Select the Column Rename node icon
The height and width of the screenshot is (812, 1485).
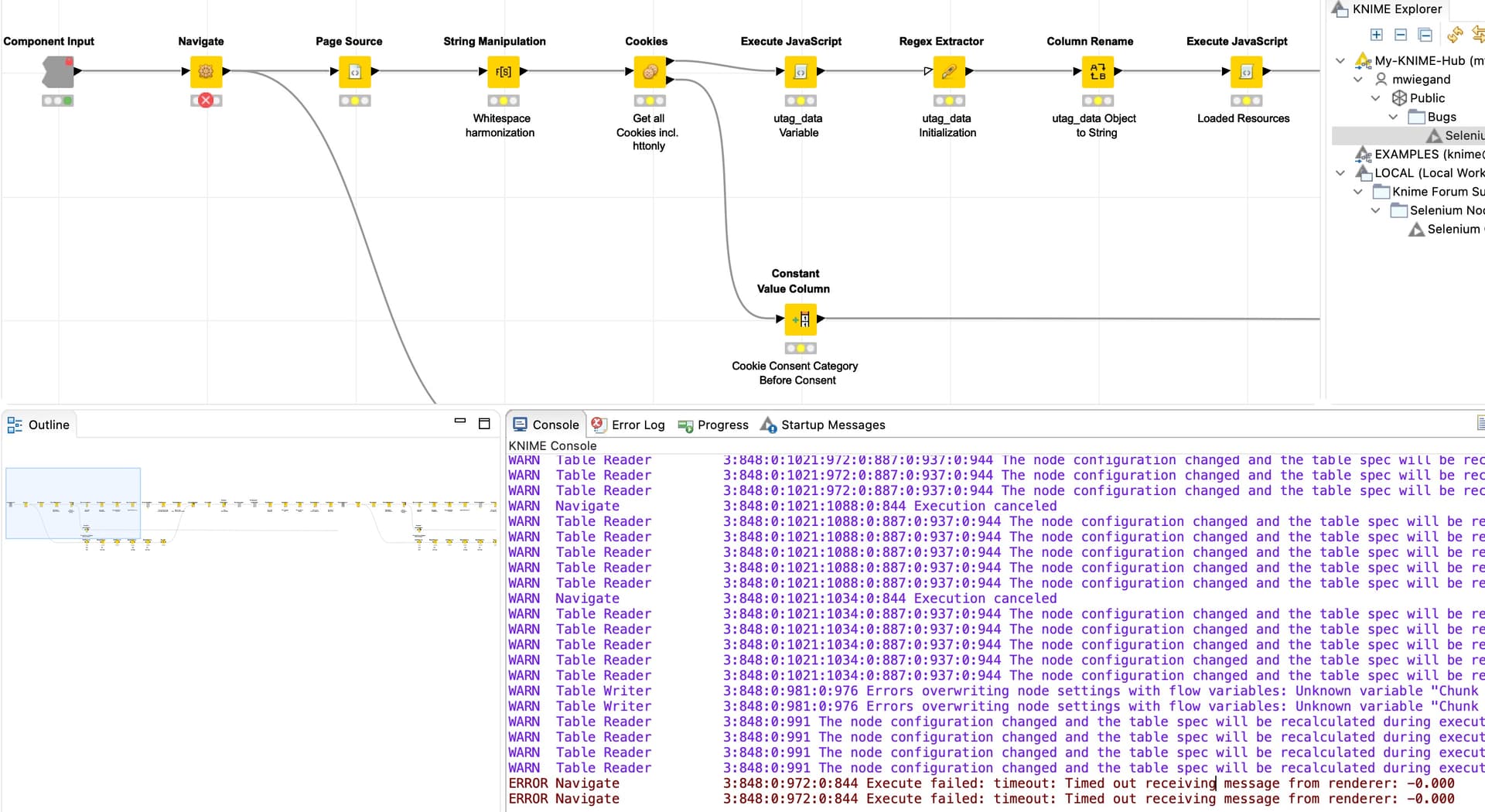pyautogui.click(x=1098, y=72)
